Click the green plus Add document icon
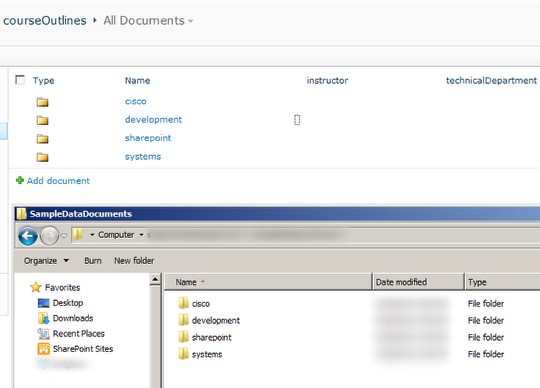Viewport: 540px width, 388px height. tap(20, 180)
